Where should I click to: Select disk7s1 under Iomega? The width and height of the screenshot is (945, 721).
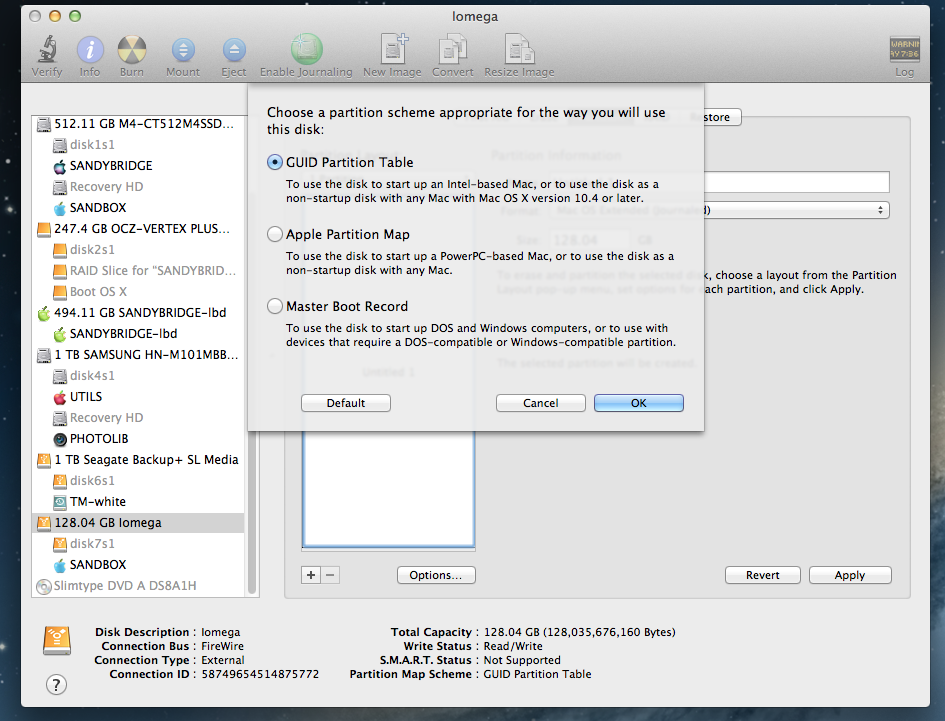(x=138, y=544)
